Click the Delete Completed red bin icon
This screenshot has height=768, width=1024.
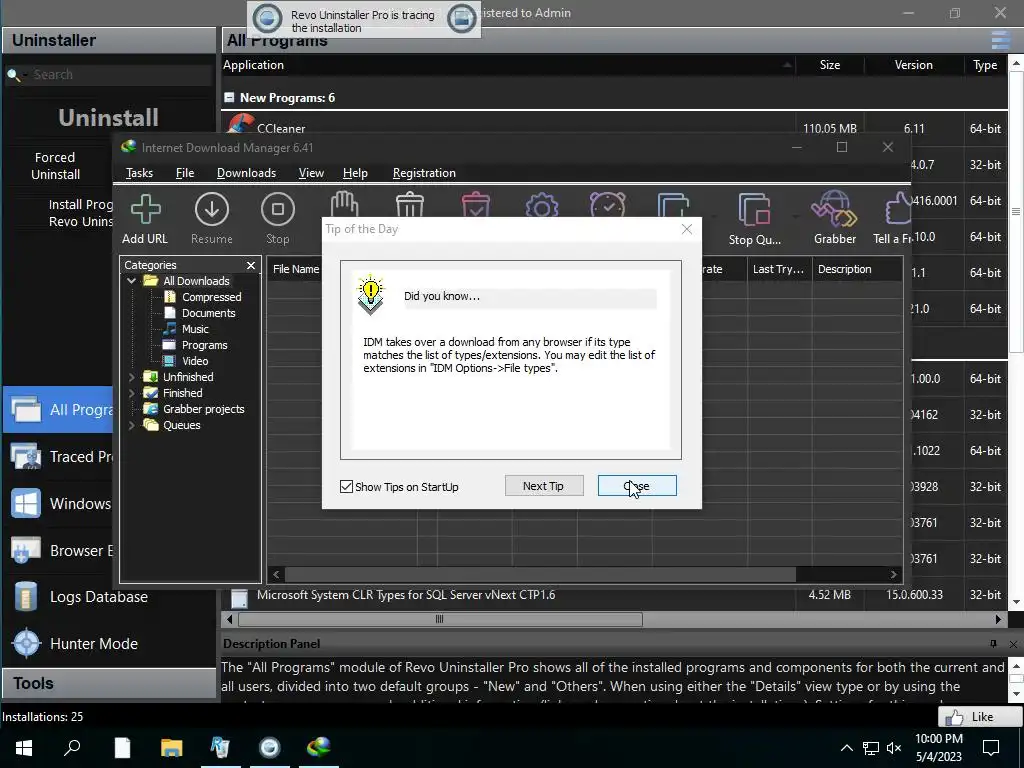[x=475, y=204]
